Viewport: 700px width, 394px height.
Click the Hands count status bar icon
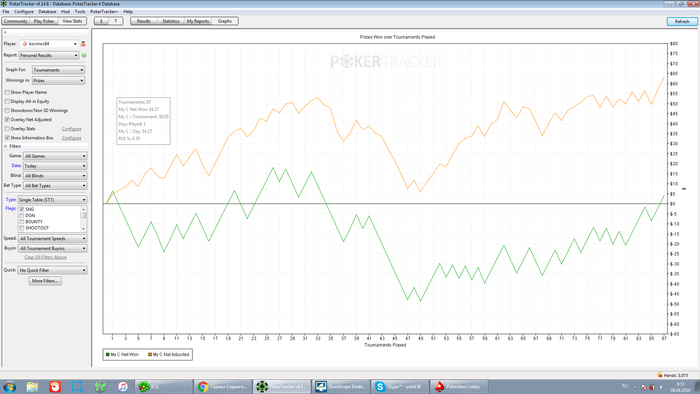pos(659,375)
